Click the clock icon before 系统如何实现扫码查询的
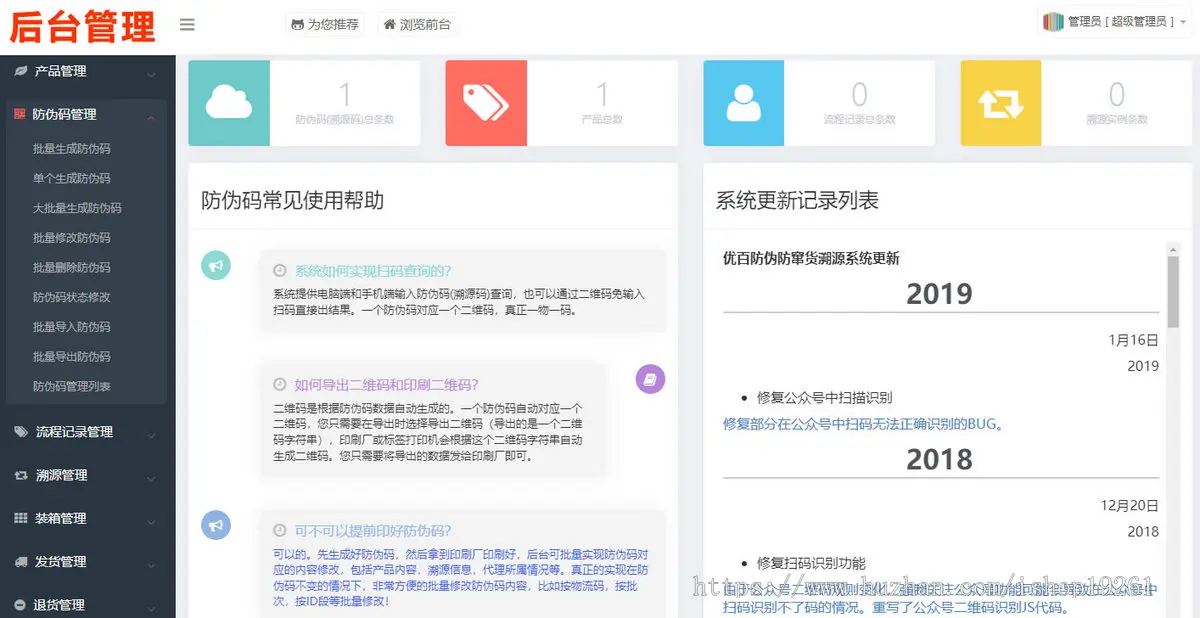 [280, 271]
